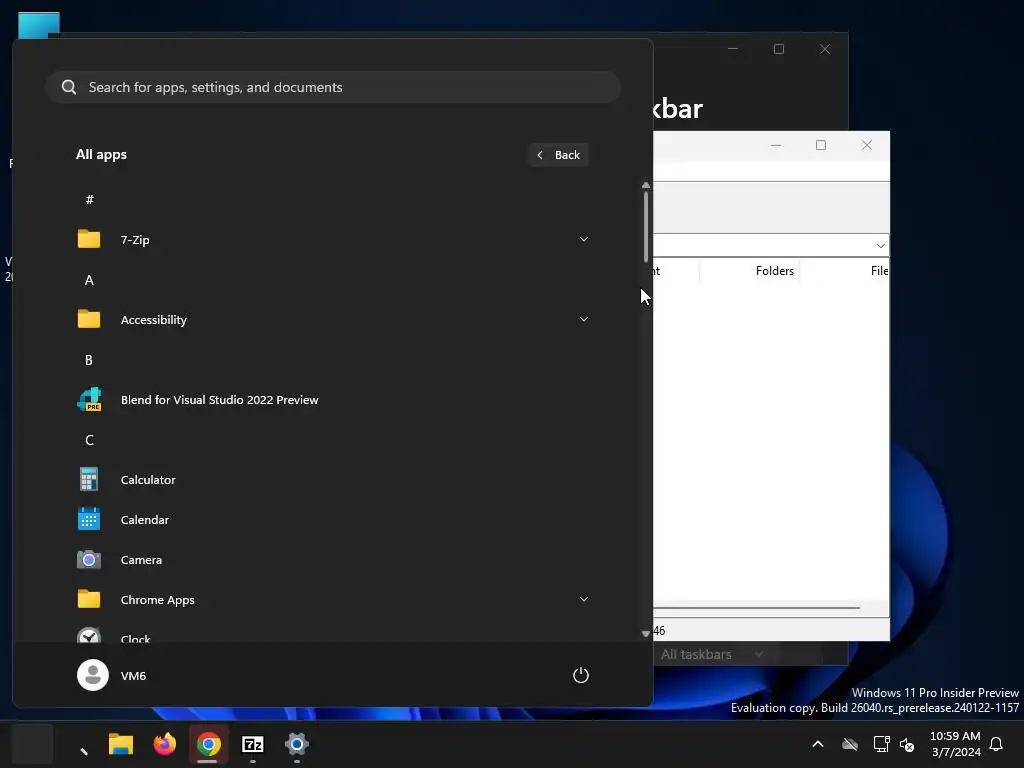Click the Back button in All apps
This screenshot has height=768, width=1024.
point(558,155)
